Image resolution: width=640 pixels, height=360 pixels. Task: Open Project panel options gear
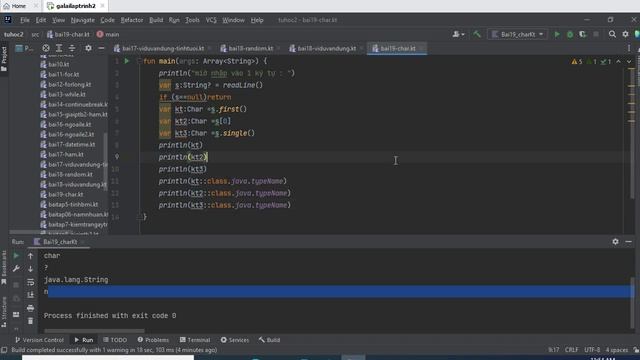click(88, 48)
